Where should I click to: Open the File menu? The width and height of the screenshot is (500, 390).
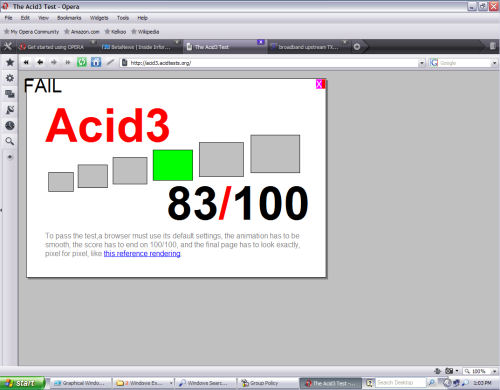pos(8,18)
